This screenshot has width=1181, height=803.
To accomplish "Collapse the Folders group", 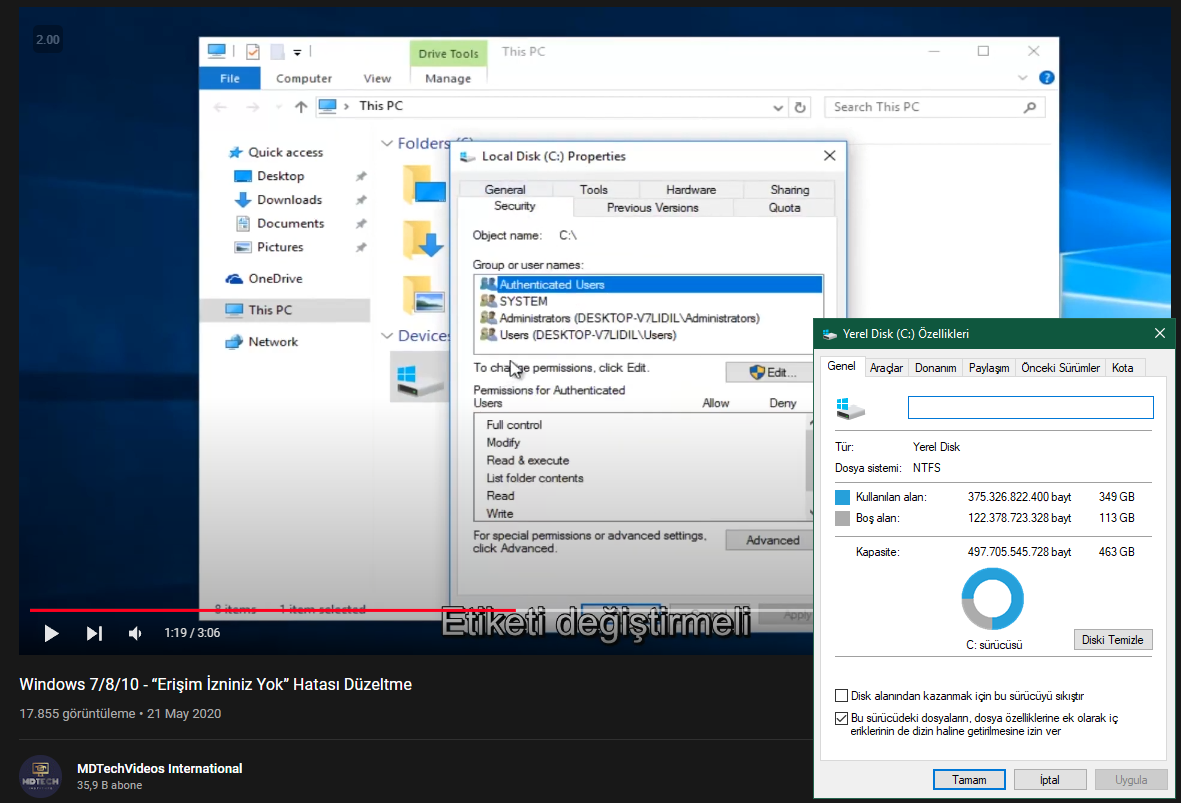I will (x=387, y=143).
